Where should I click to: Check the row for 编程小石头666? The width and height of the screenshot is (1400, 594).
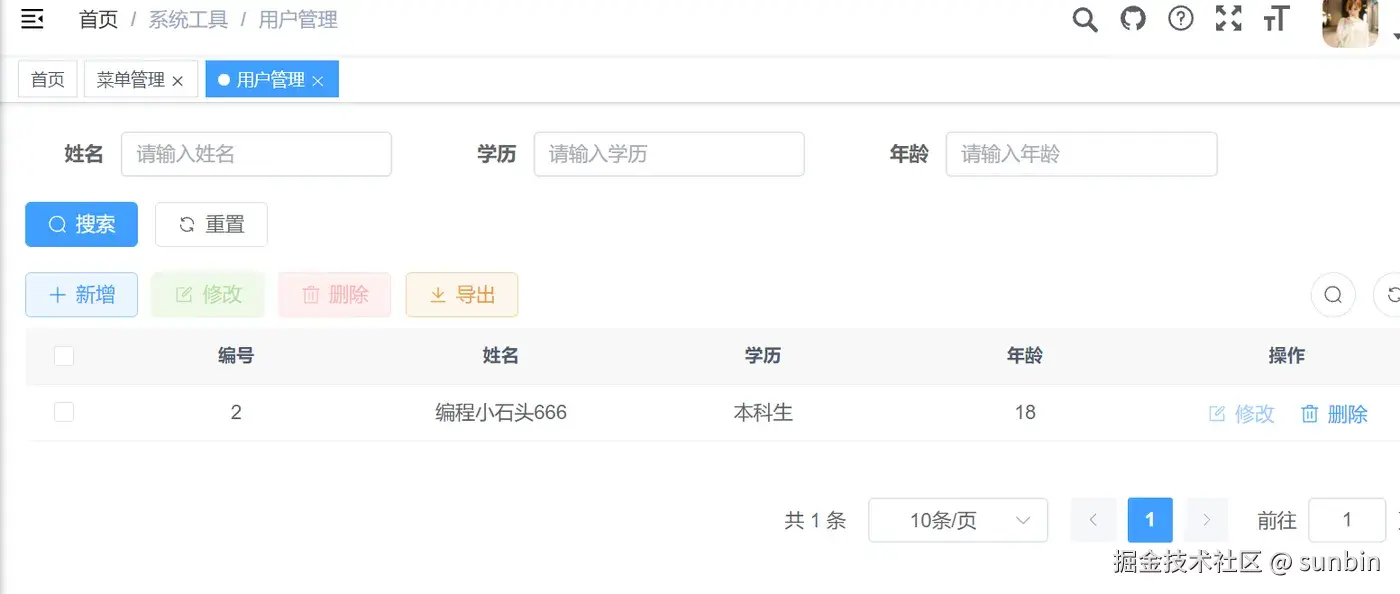pyautogui.click(x=64, y=412)
